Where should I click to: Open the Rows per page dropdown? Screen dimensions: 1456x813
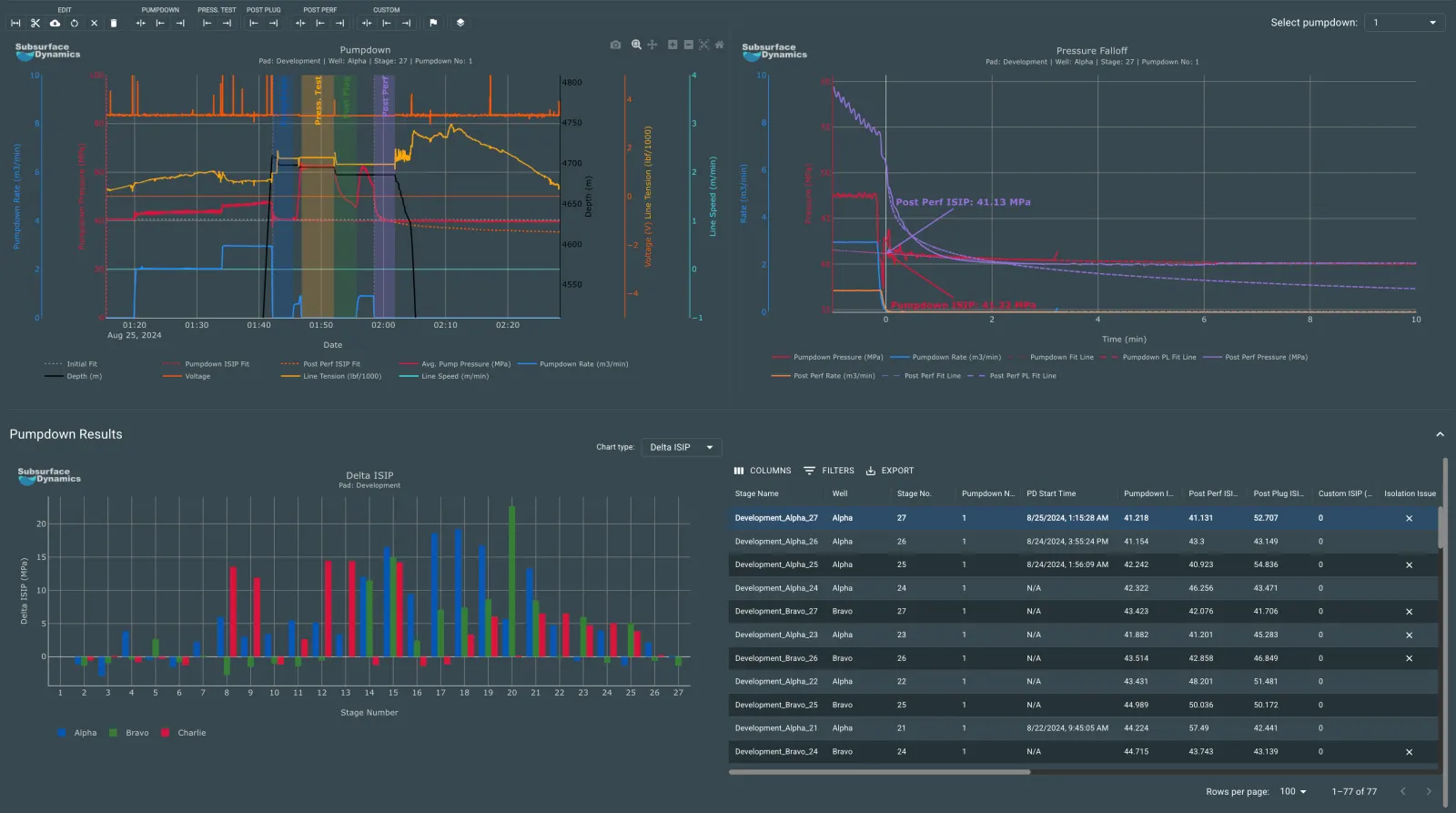click(1293, 791)
